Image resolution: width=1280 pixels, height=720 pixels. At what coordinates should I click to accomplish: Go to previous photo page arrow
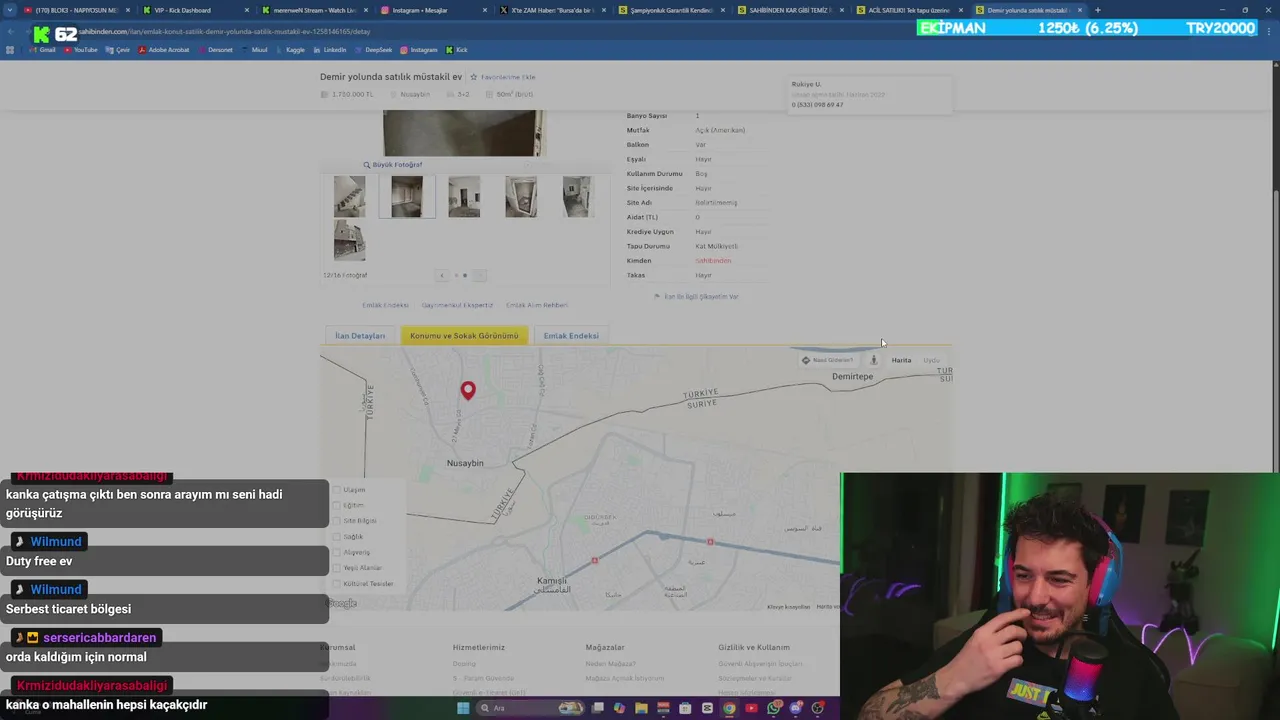(x=441, y=275)
